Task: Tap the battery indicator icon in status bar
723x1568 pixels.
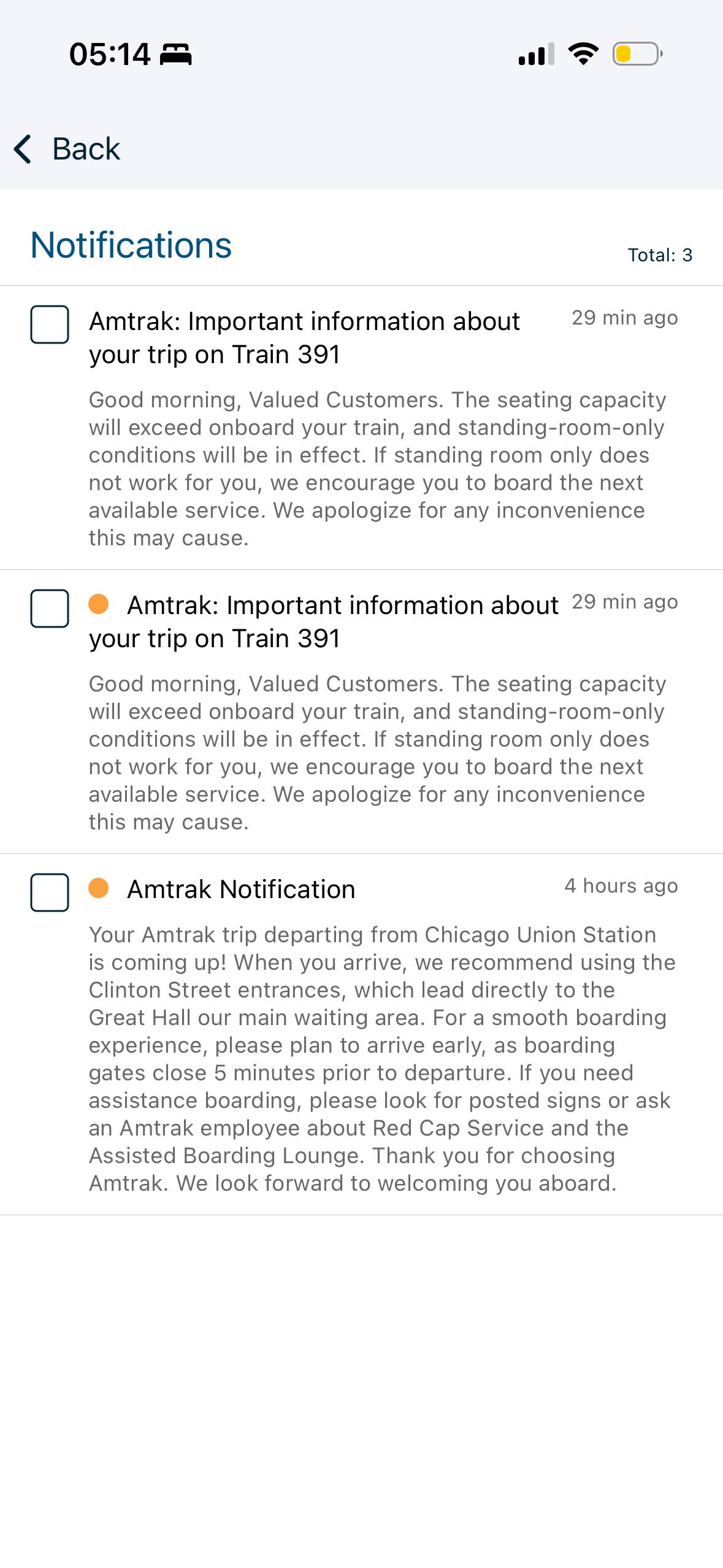Action: (x=638, y=54)
